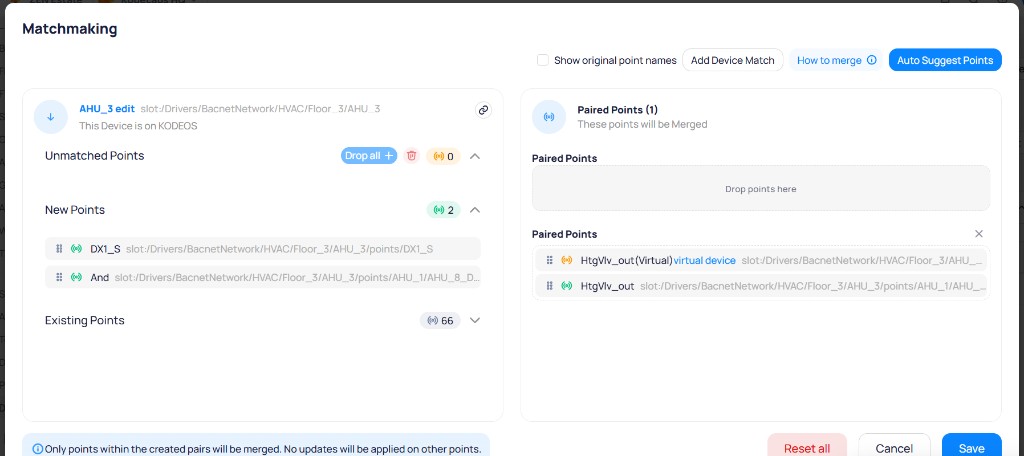Click Reset all button

(807, 448)
